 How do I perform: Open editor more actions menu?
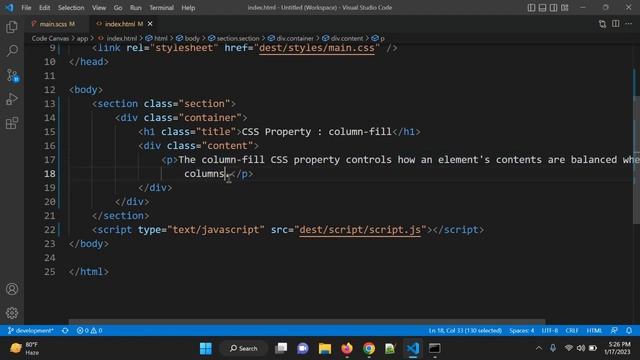pos(629,24)
